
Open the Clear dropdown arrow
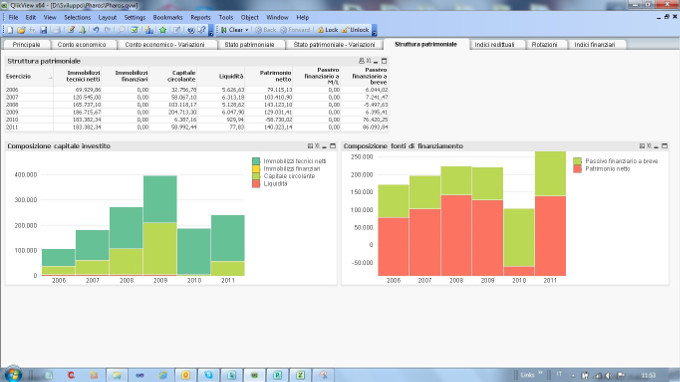247,30
